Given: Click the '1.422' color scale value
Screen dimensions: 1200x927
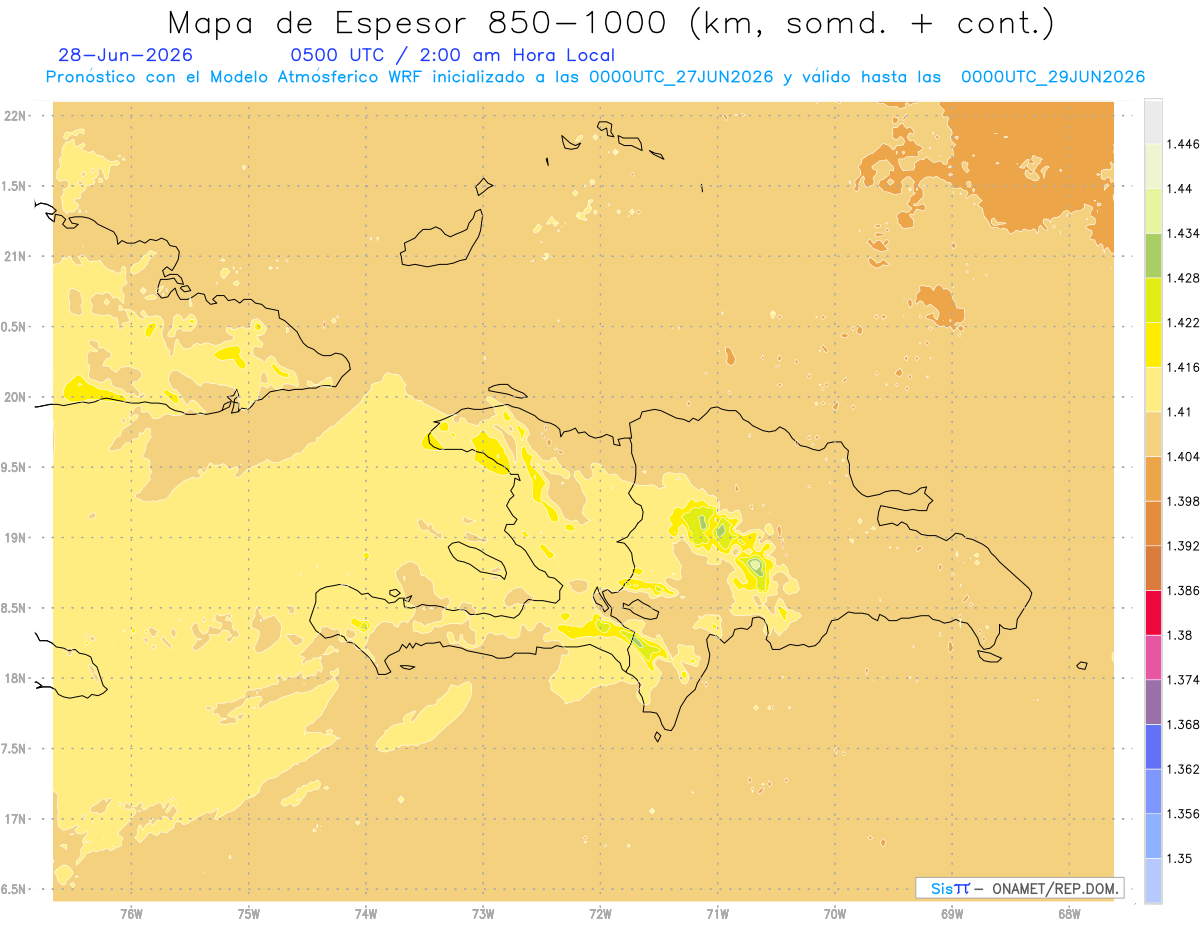Looking at the screenshot, I should pyautogui.click(x=1183, y=323).
